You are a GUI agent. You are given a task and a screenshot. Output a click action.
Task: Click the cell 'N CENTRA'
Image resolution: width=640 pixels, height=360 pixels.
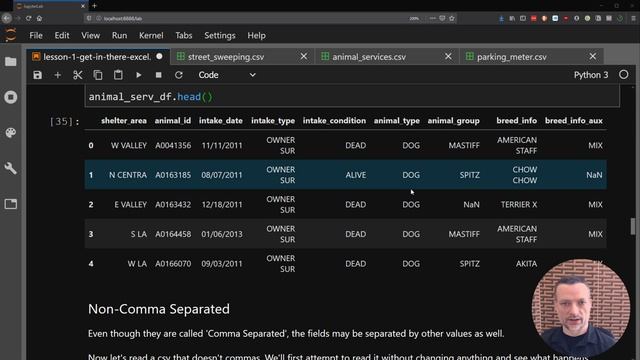128,175
